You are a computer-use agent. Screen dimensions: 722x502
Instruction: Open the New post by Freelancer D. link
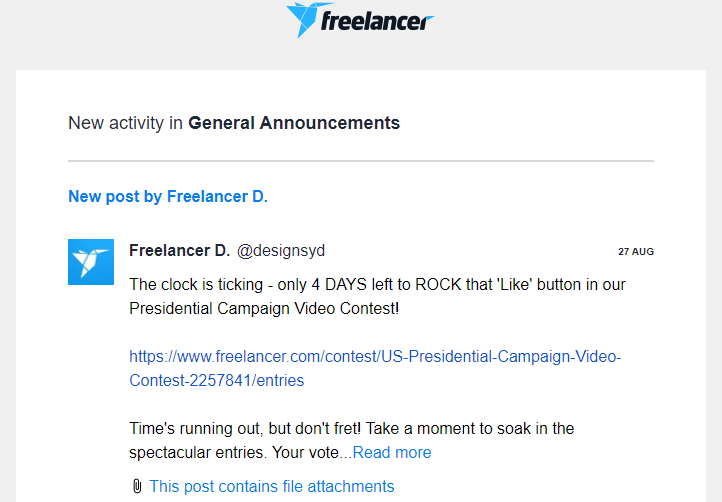(168, 197)
